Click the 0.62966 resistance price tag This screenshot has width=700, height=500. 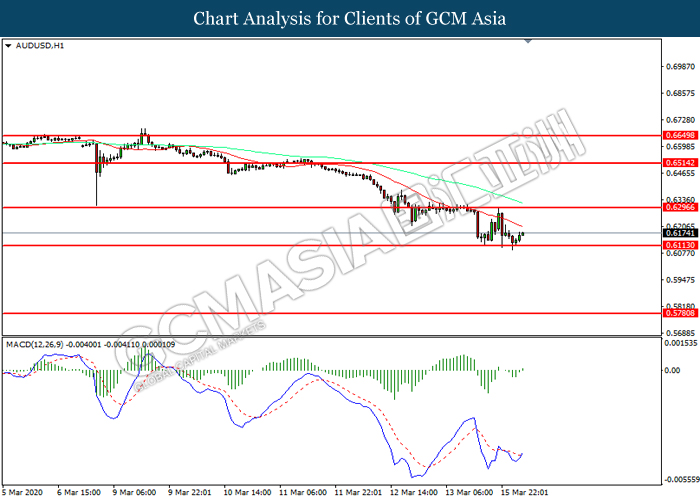point(679,208)
